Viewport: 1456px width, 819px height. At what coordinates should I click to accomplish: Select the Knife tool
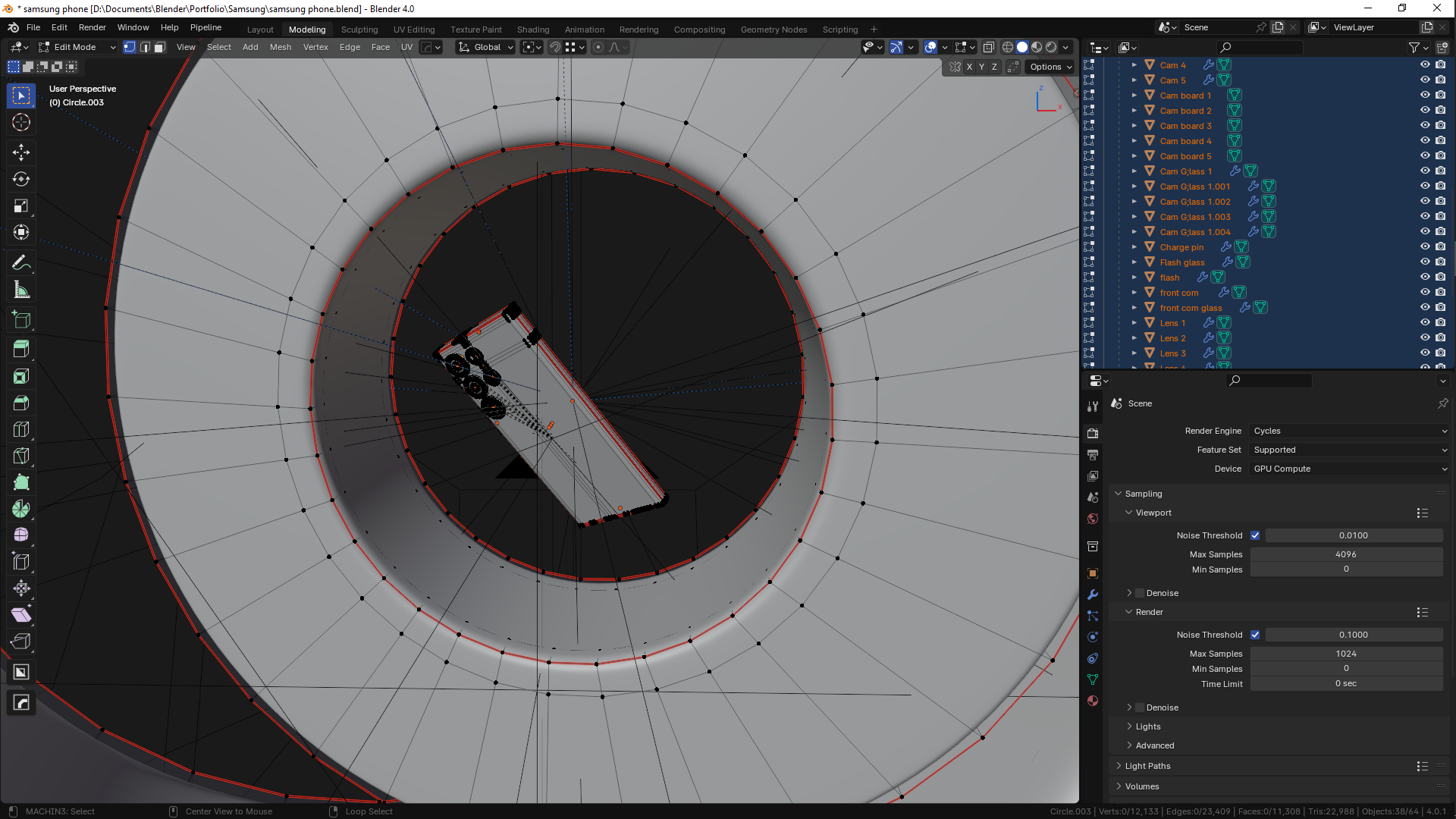[x=21, y=456]
